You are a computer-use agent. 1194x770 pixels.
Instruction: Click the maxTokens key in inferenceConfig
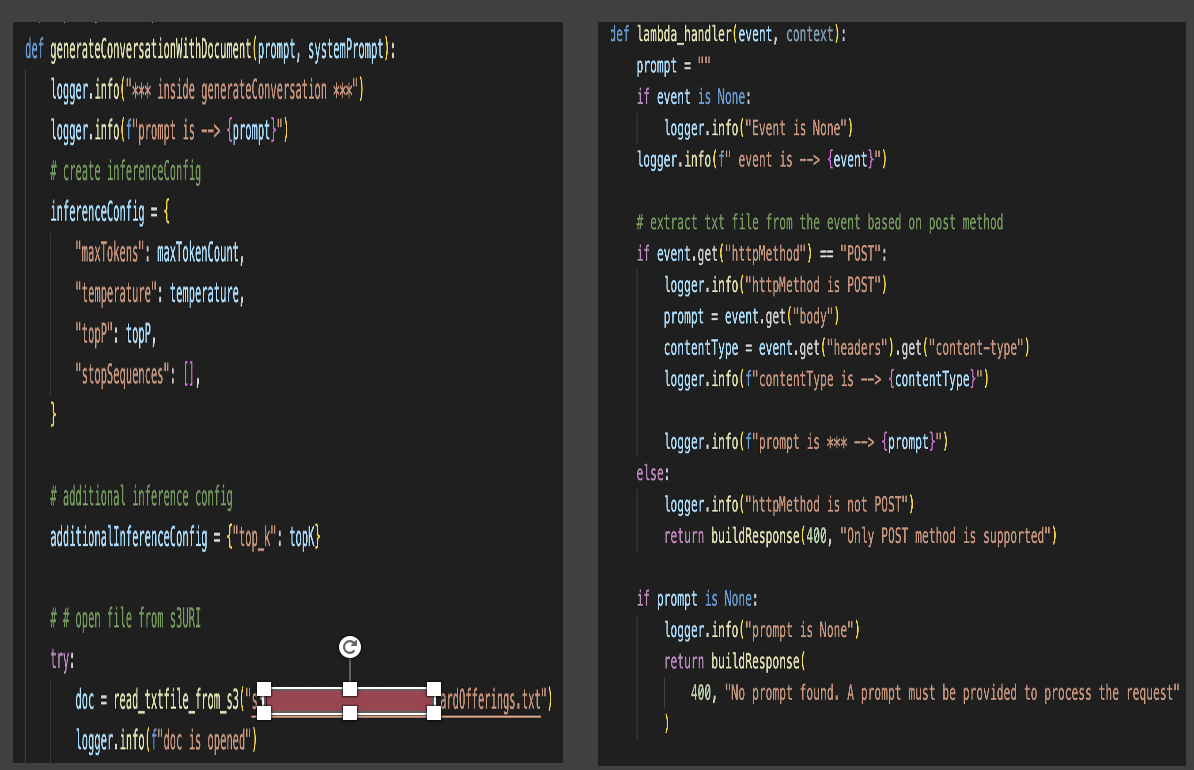pos(111,253)
